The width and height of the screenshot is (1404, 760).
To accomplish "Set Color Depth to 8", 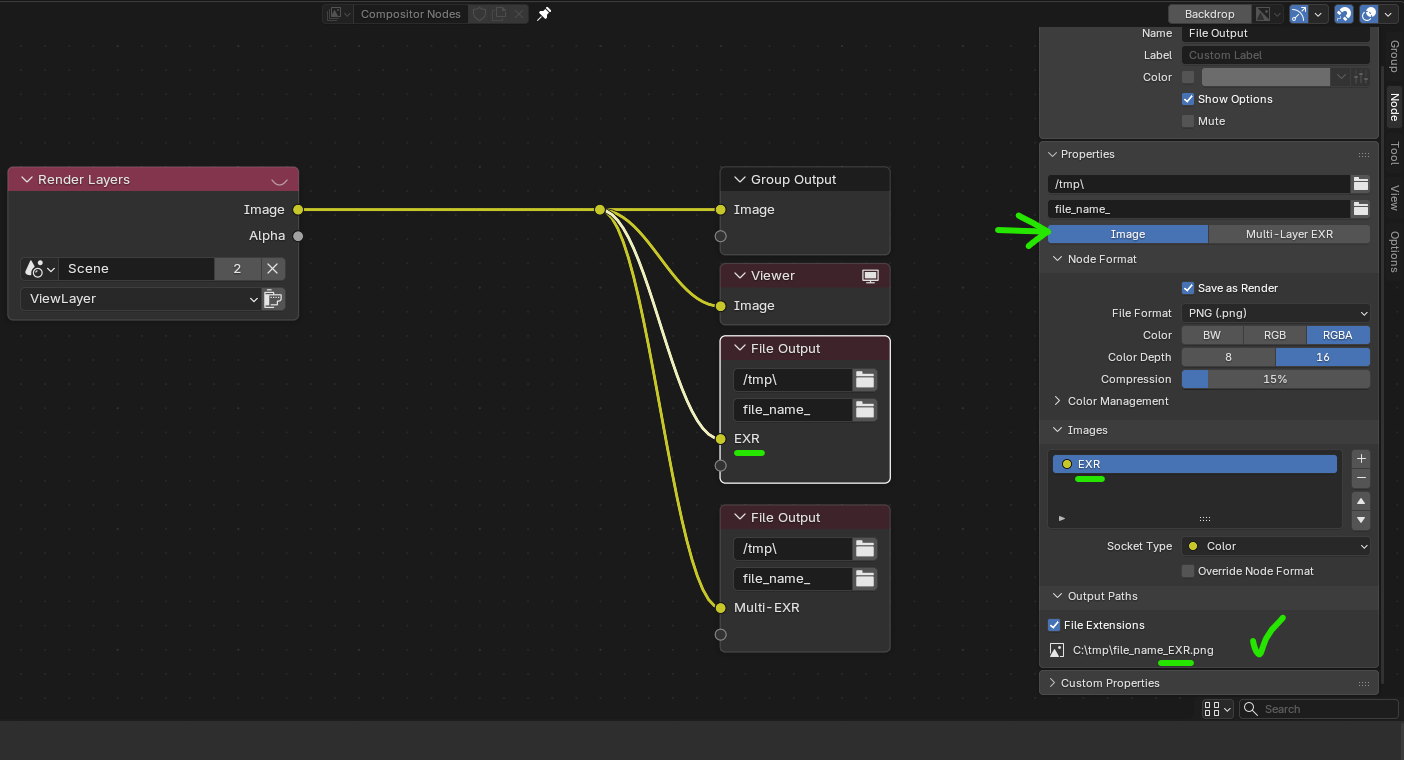I will [1228, 357].
